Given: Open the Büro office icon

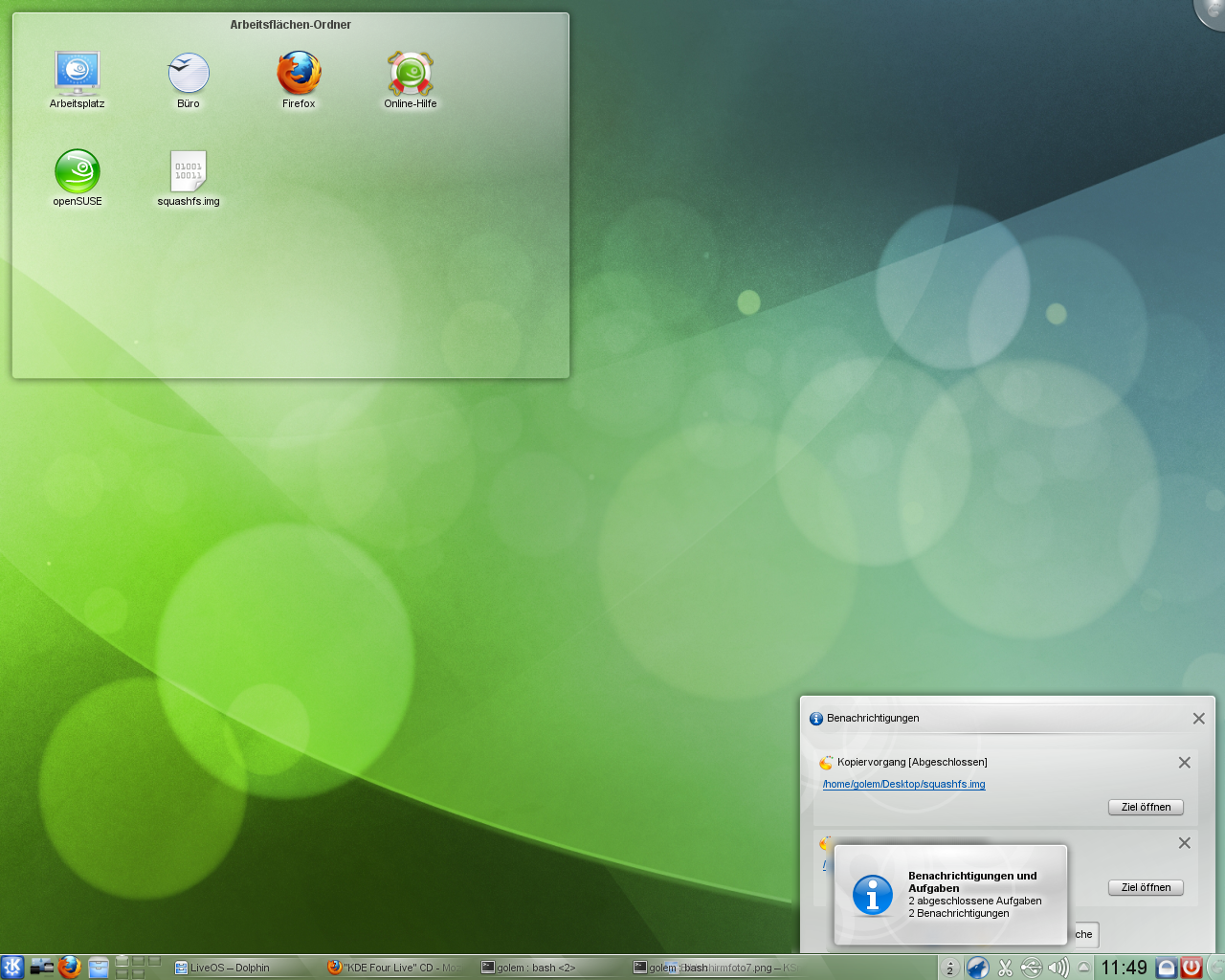Looking at the screenshot, I should click(x=189, y=73).
